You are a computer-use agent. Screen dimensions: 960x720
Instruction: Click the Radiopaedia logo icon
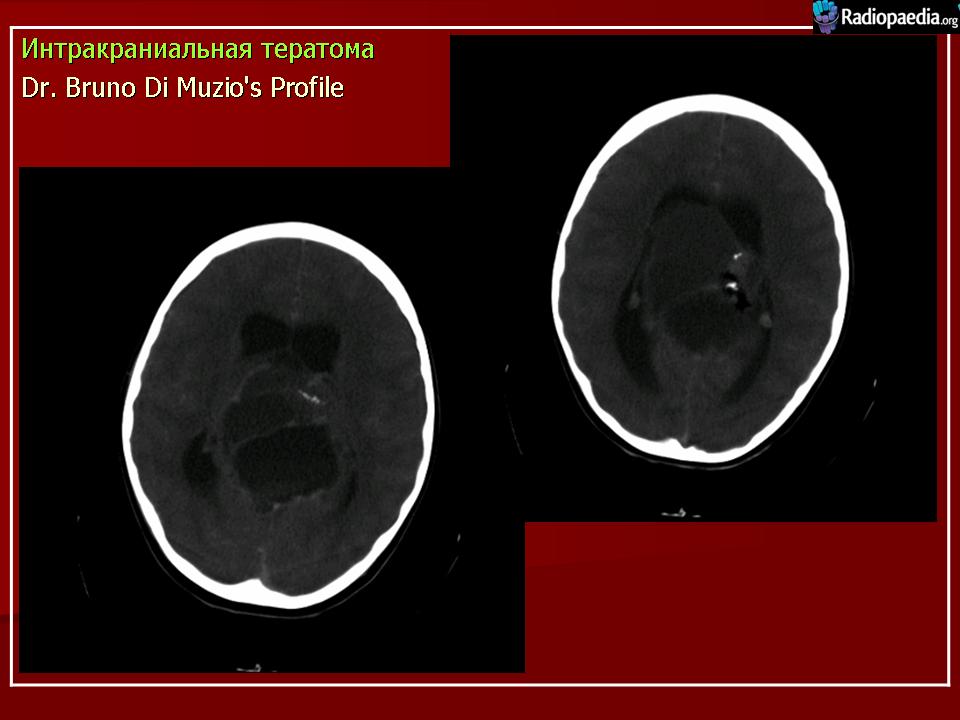tap(825, 15)
